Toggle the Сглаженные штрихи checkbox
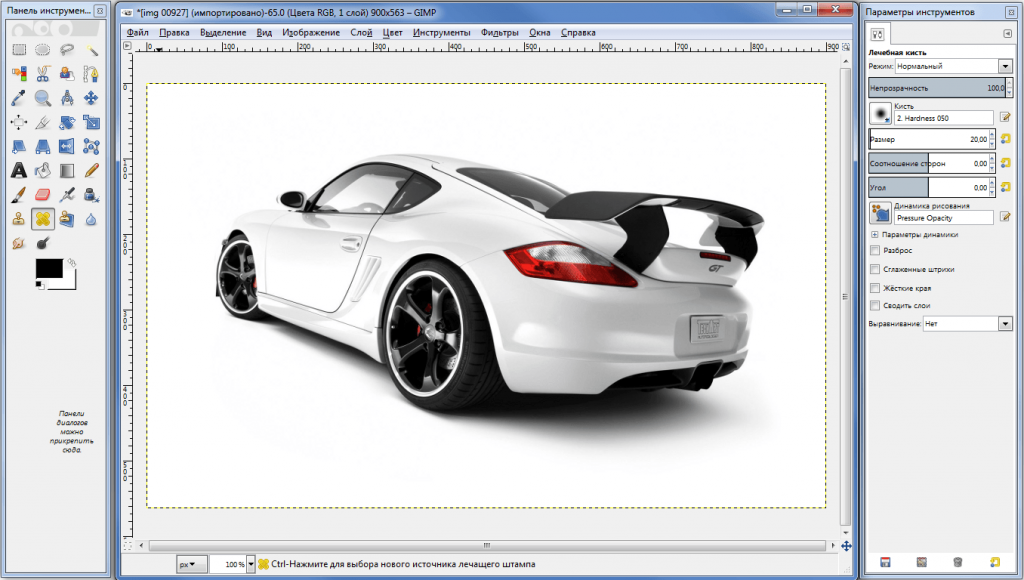1024x580 pixels. 875,269
